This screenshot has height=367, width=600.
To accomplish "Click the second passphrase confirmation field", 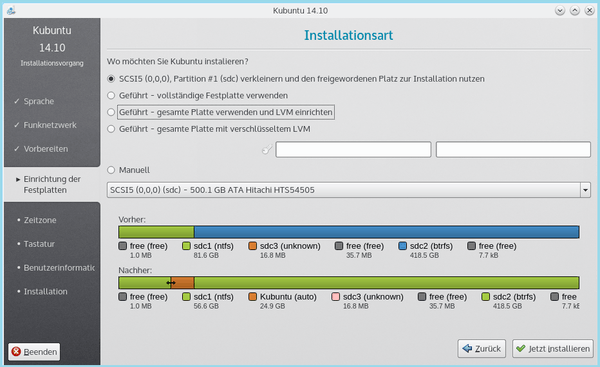I will click(513, 149).
